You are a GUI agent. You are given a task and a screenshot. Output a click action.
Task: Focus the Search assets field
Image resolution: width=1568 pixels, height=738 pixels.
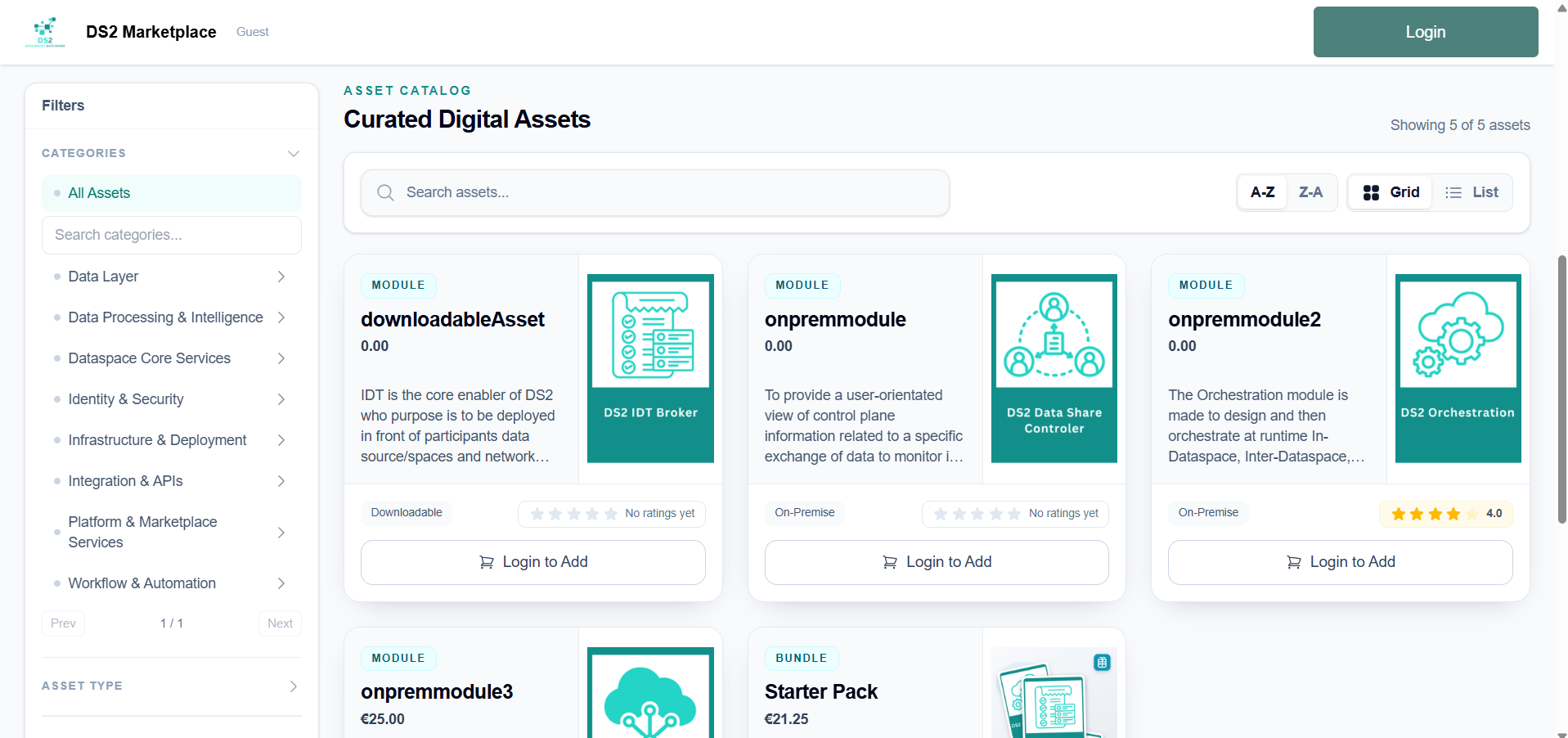654,192
